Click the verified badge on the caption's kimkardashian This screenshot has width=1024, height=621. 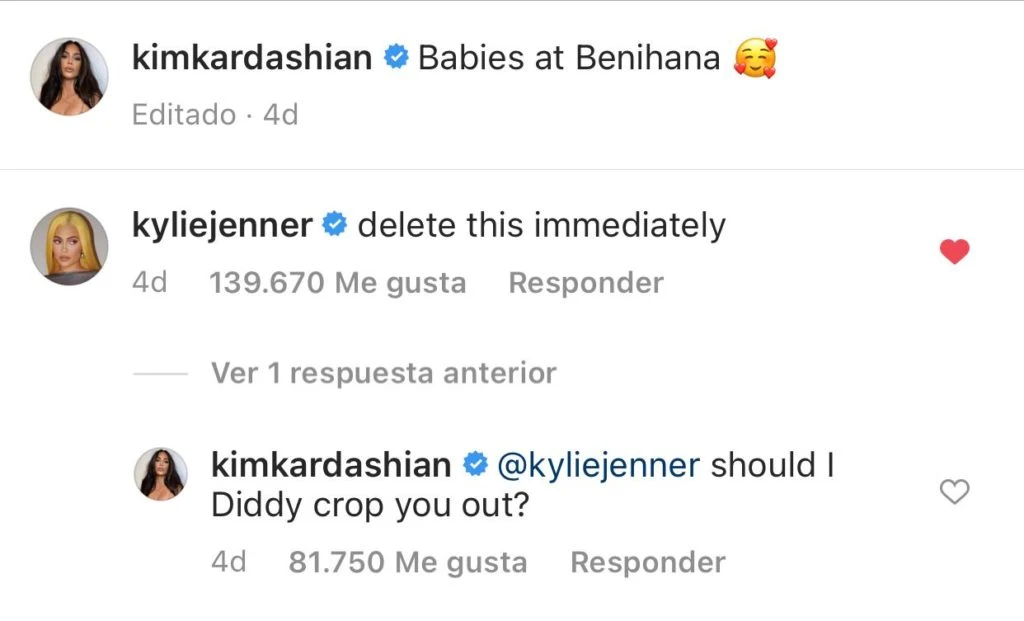pos(396,58)
